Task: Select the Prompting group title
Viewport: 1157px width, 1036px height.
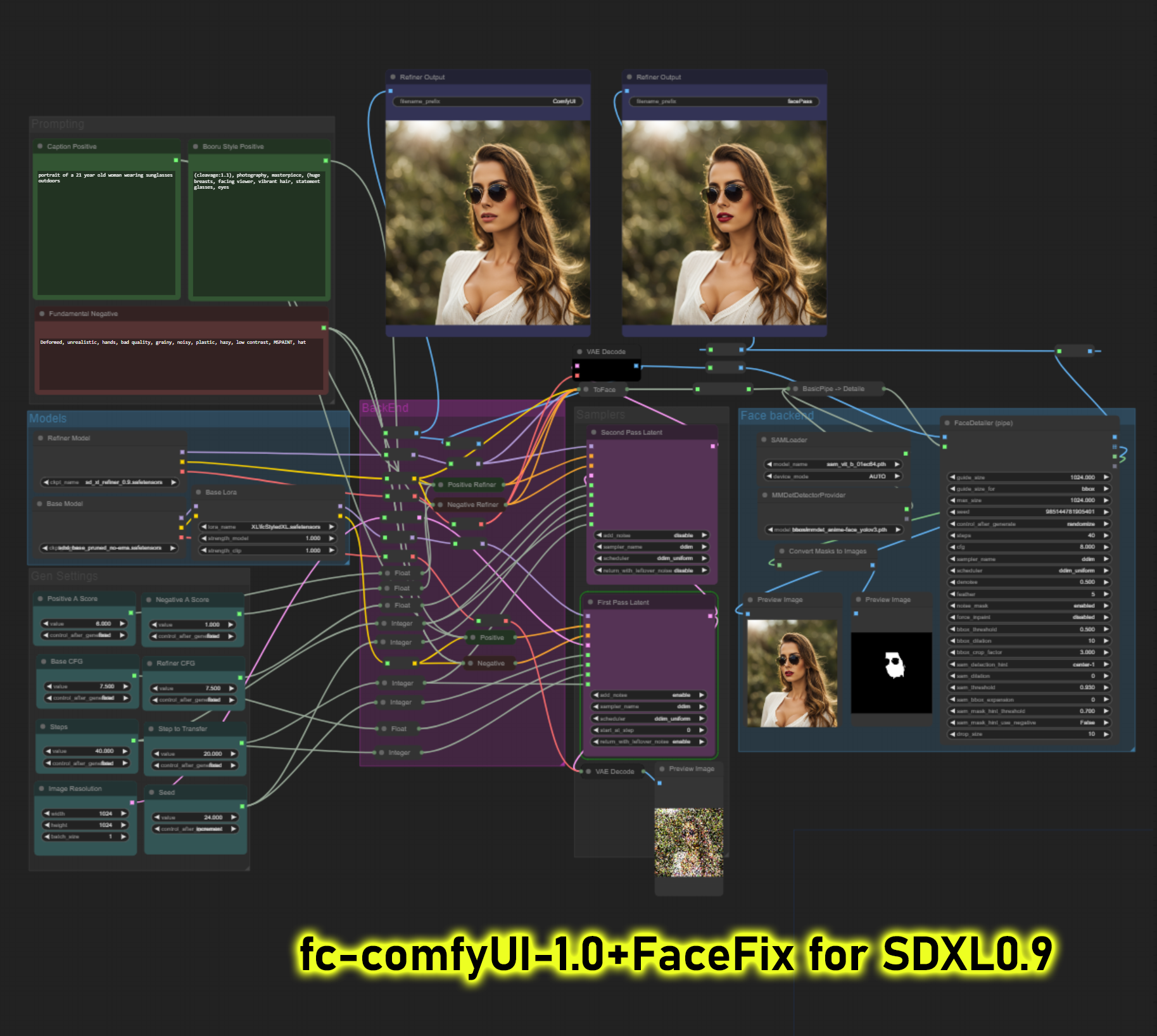Action: pos(58,124)
